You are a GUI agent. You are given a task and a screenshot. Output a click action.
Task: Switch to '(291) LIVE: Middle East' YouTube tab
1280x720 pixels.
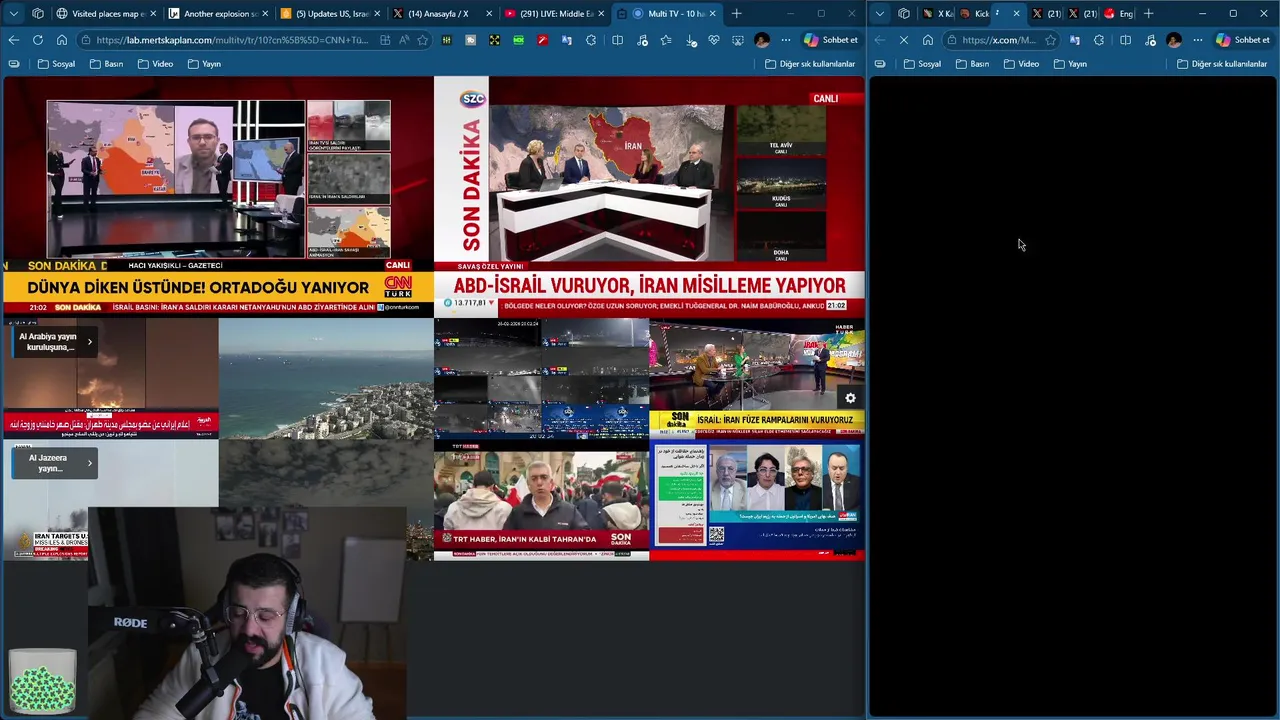(554, 13)
